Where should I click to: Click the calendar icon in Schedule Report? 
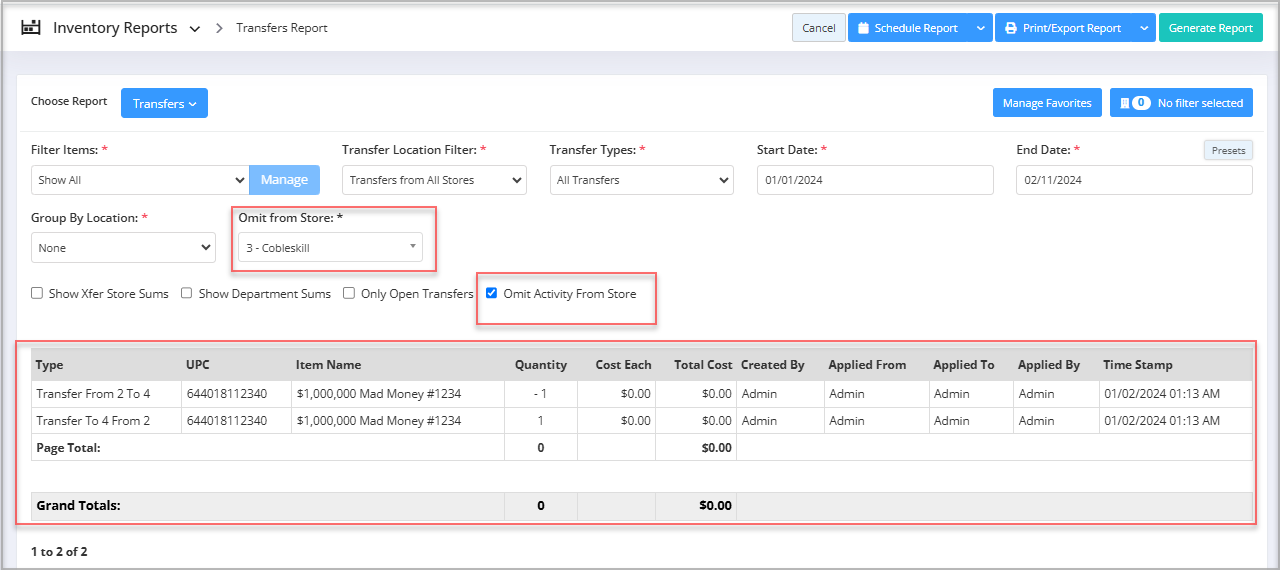[862, 28]
